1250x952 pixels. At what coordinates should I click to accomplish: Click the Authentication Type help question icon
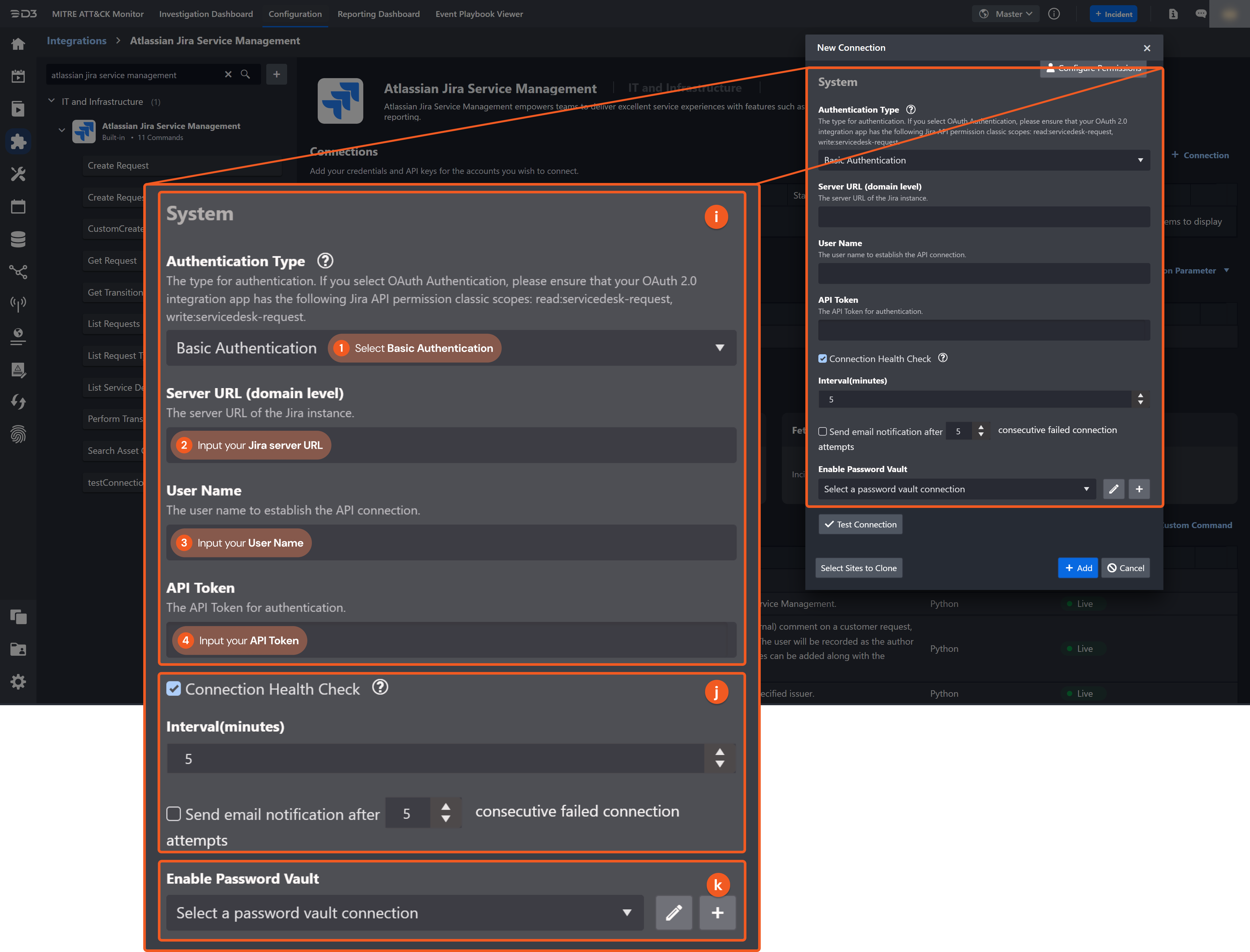pyautogui.click(x=910, y=109)
